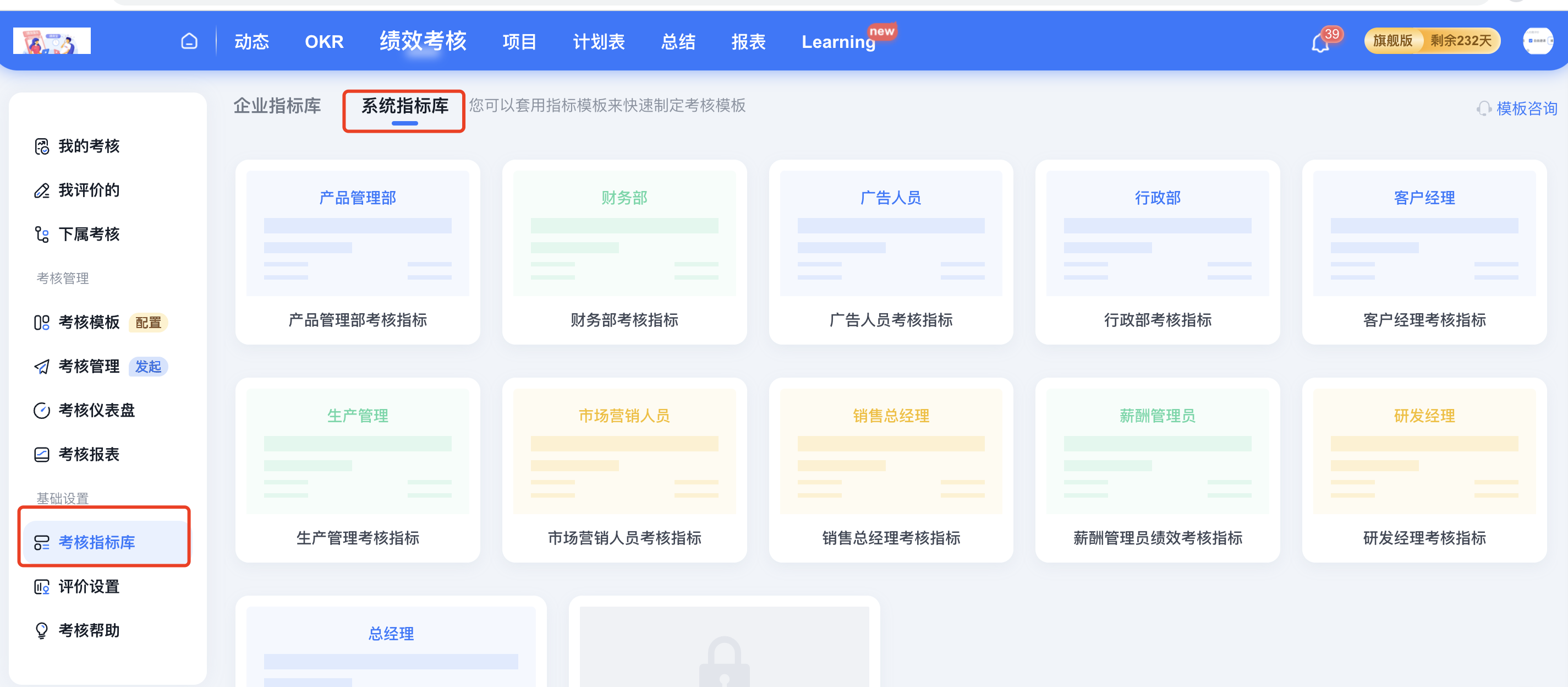Viewport: 1568px width, 687px height.
Task: Click the lock icon on the locked card
Action: (723, 662)
